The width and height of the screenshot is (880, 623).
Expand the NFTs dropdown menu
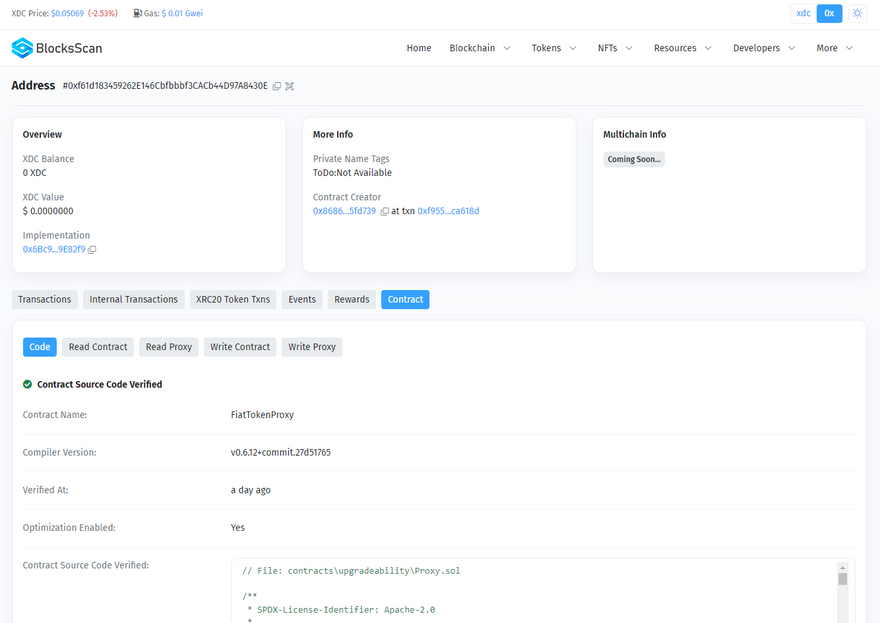[615, 48]
